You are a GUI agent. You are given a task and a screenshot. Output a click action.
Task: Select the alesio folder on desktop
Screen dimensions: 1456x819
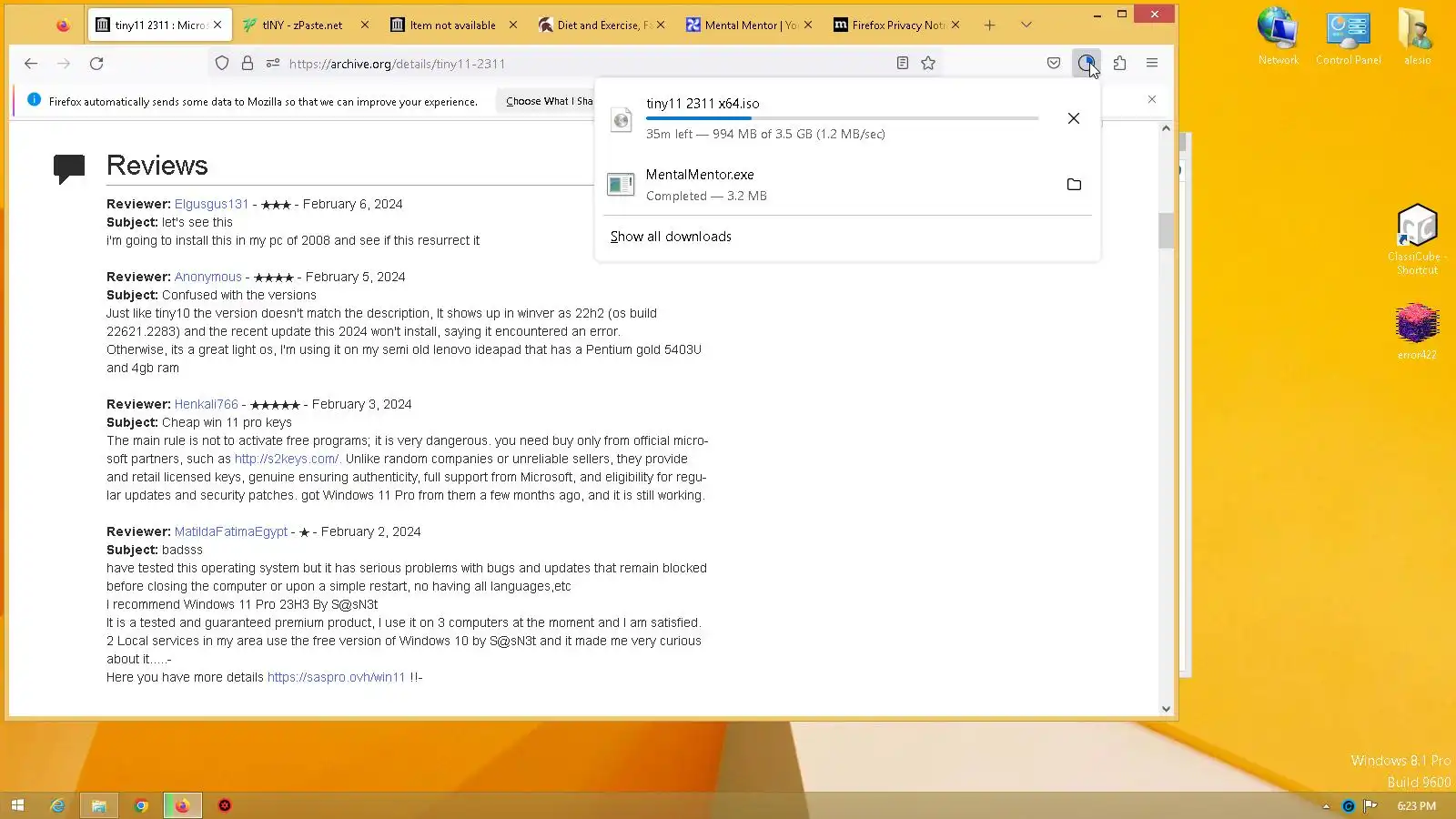pyautogui.click(x=1417, y=36)
